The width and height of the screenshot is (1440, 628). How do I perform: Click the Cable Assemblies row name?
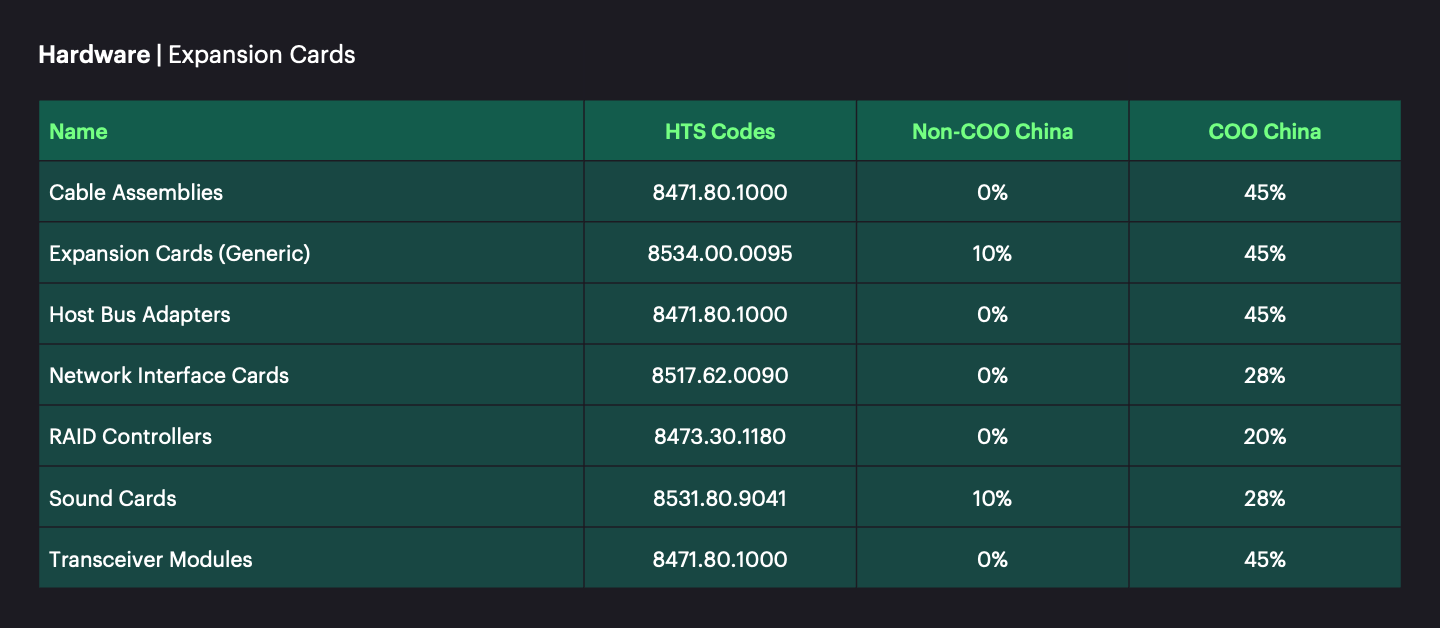click(136, 192)
